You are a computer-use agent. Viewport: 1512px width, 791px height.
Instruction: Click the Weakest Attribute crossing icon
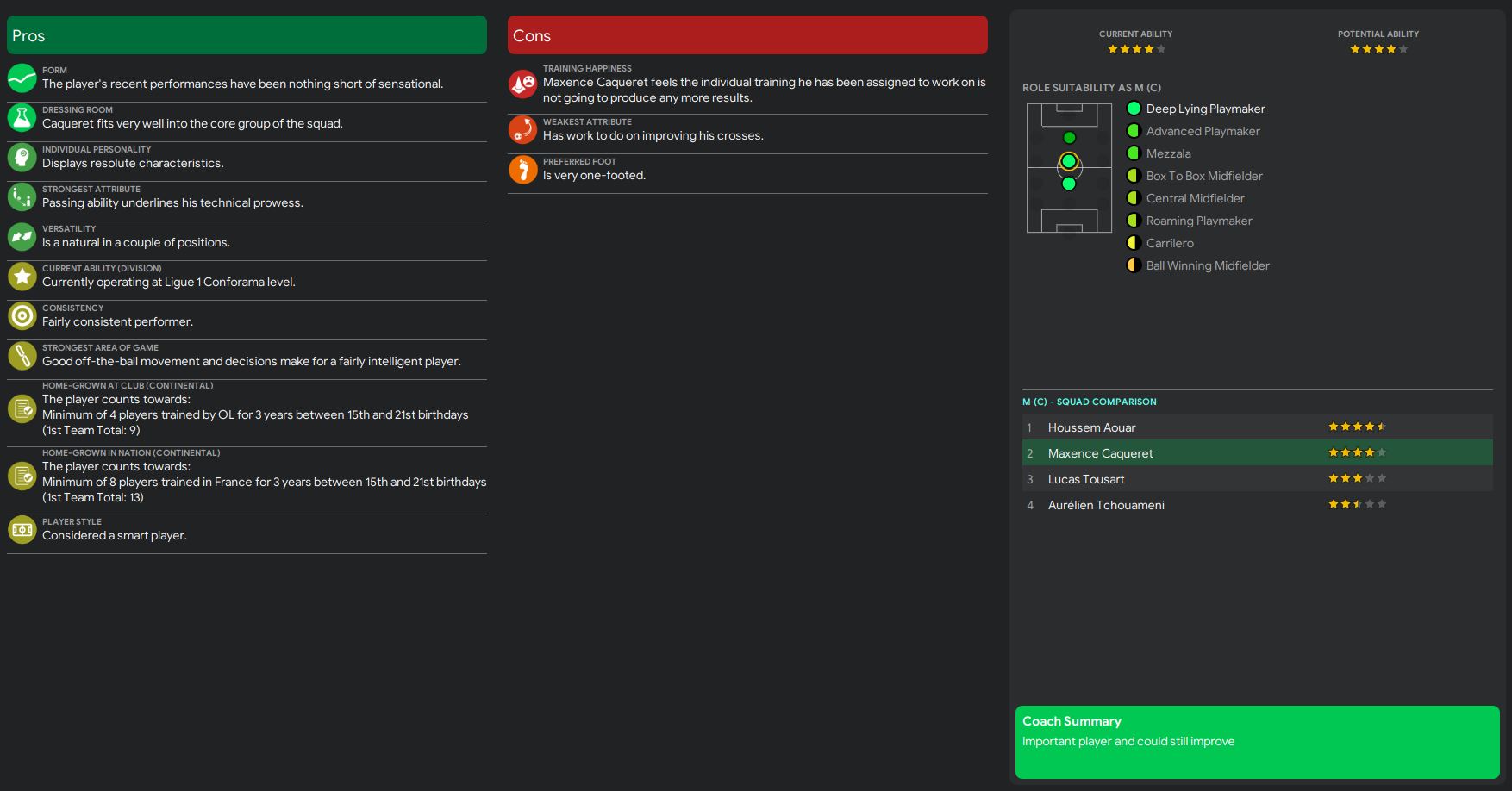click(x=523, y=129)
